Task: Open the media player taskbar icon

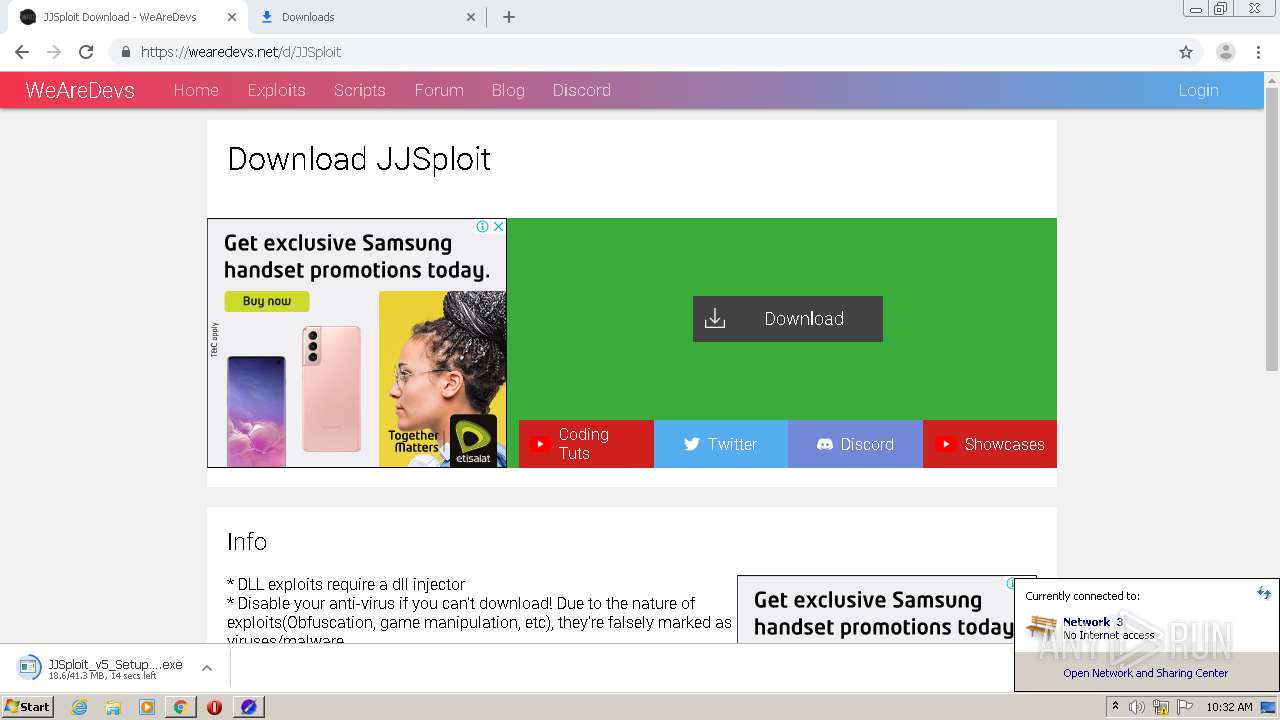Action: (147, 707)
